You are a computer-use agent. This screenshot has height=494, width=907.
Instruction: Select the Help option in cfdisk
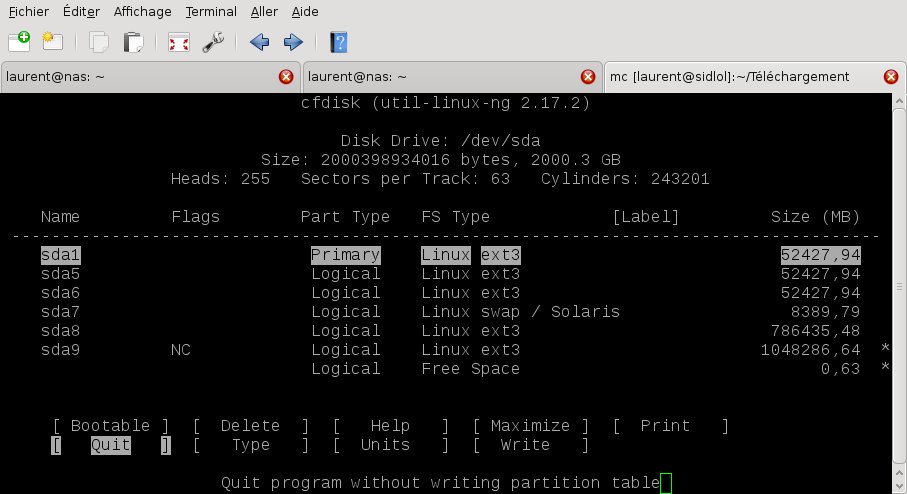[x=390, y=426]
